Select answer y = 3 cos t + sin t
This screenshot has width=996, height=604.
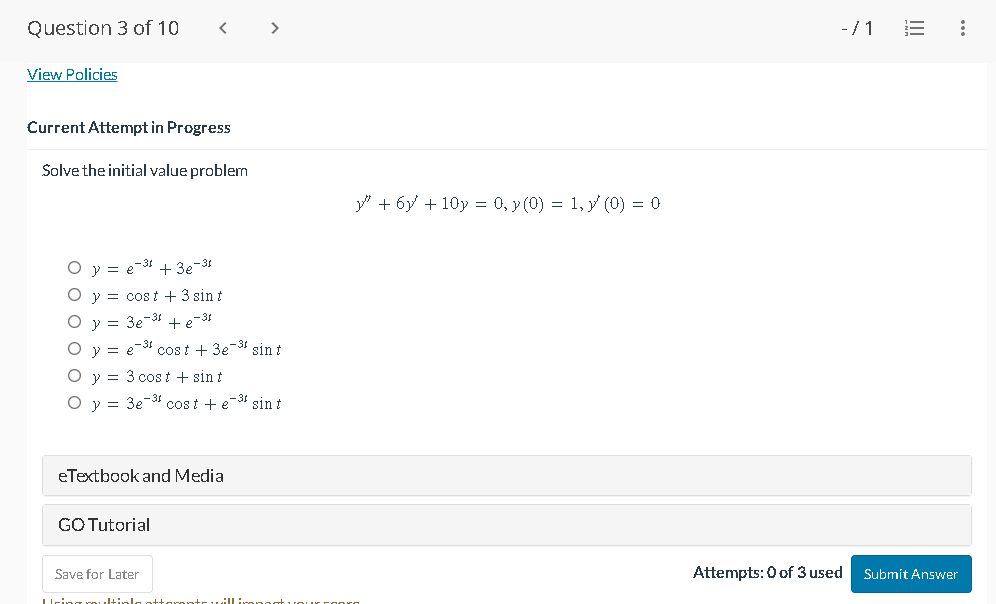[x=74, y=376]
